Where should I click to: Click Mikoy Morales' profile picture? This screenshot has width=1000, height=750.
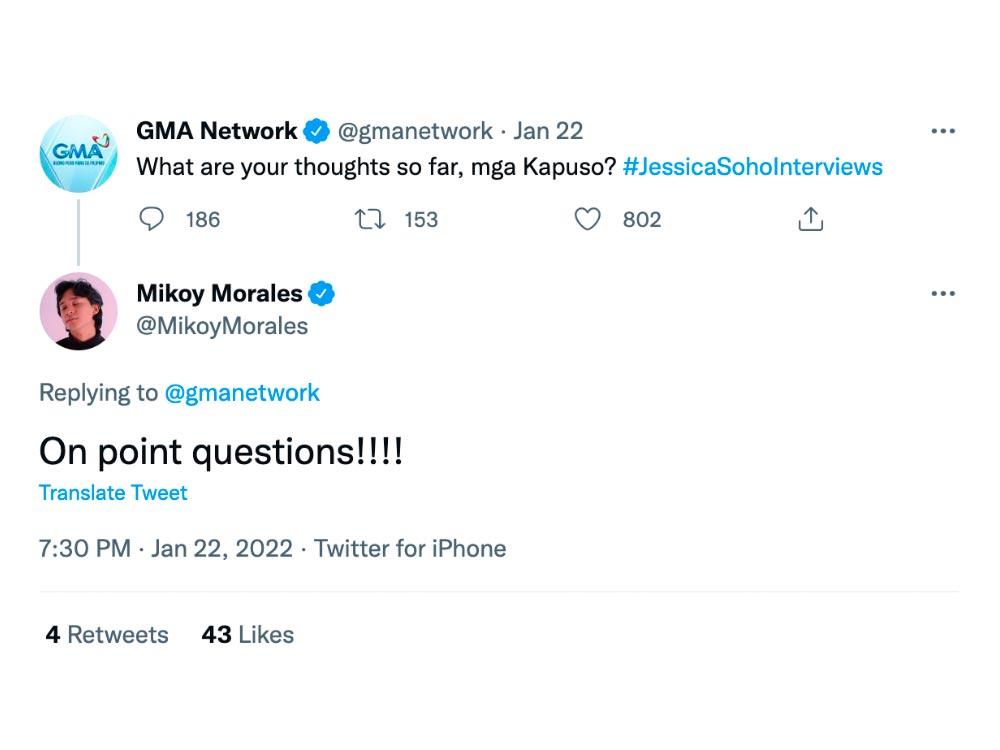pyautogui.click(x=78, y=311)
